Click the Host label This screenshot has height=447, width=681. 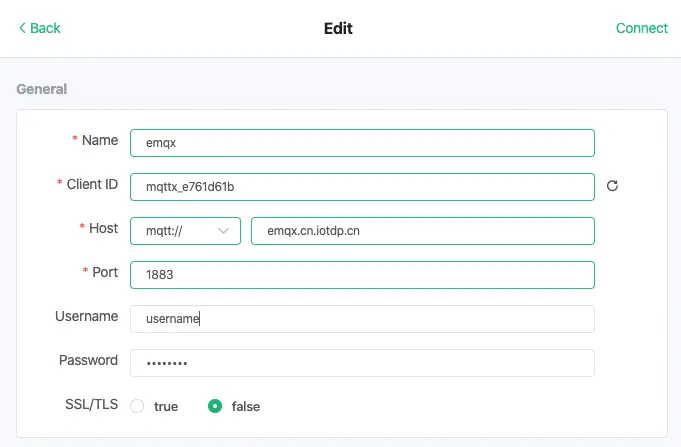(x=103, y=228)
